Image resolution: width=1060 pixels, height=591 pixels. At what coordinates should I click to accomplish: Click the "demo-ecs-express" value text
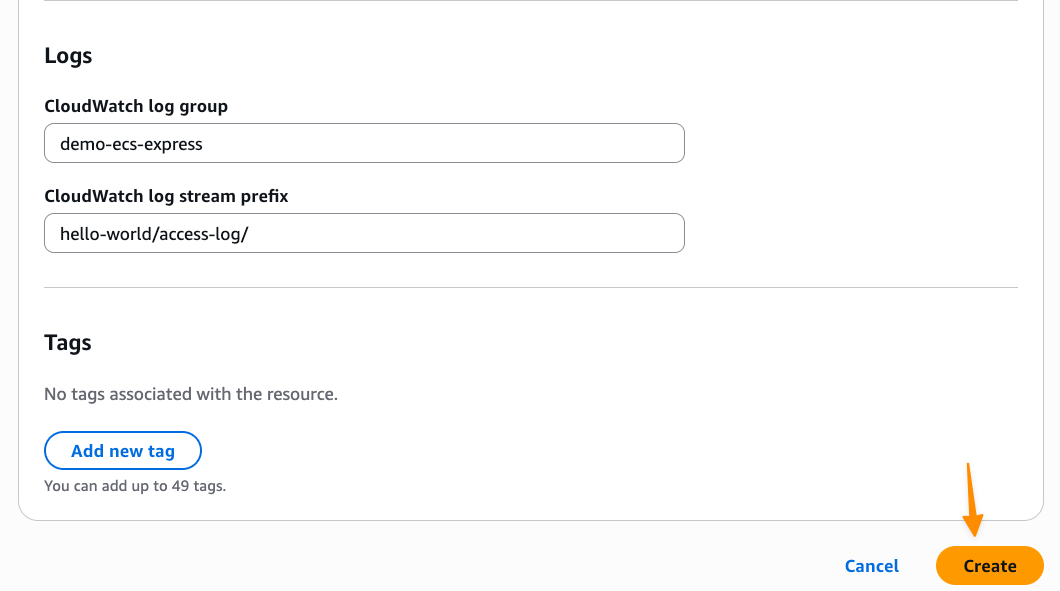point(131,144)
